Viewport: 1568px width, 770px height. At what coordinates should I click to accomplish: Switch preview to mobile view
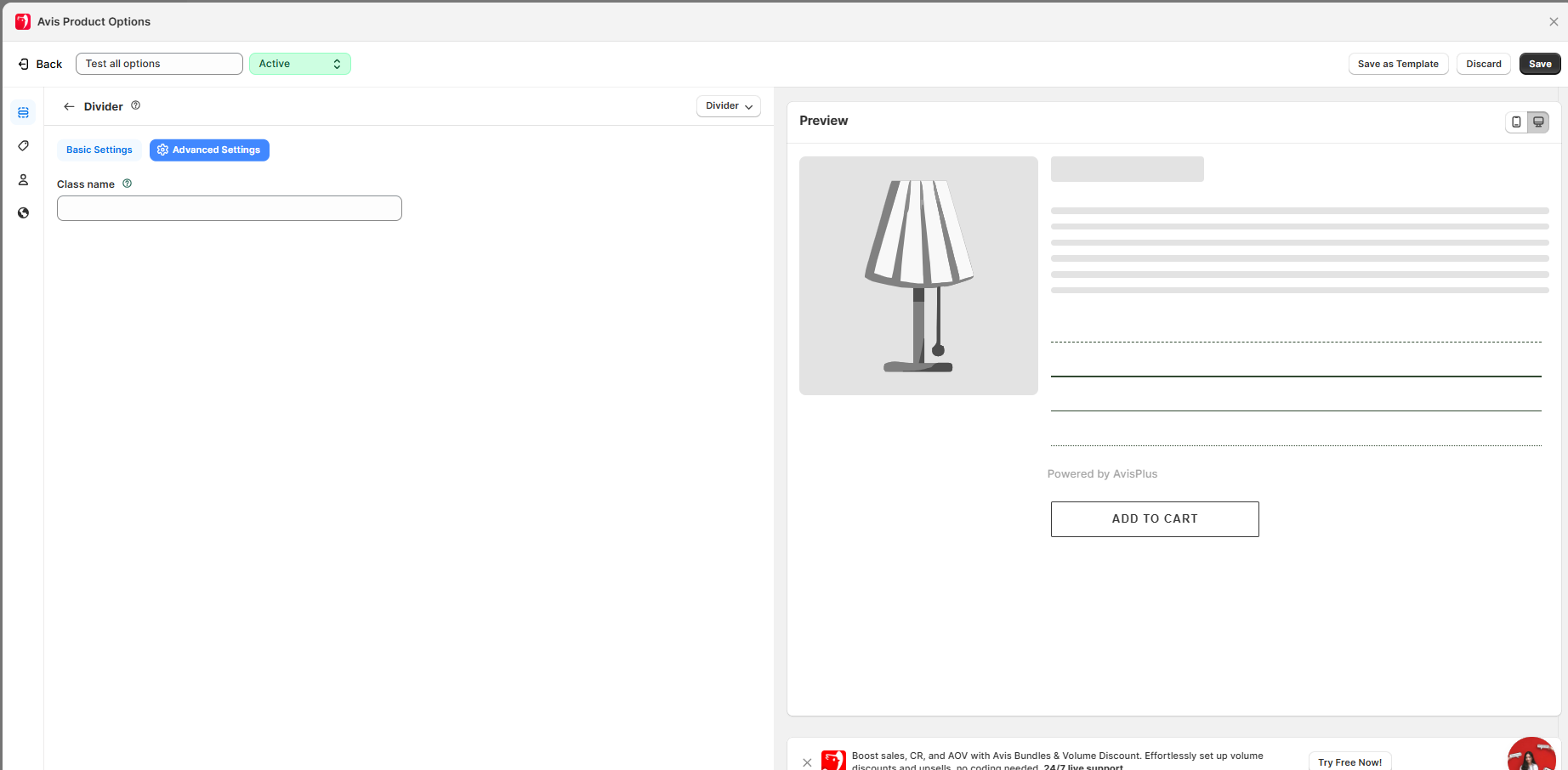[x=1516, y=122]
